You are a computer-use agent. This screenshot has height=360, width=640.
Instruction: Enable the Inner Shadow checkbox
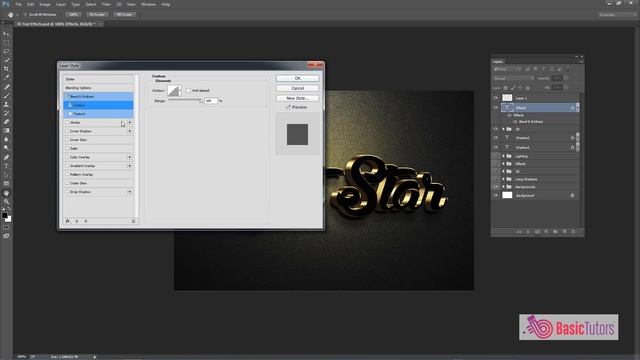click(67, 131)
